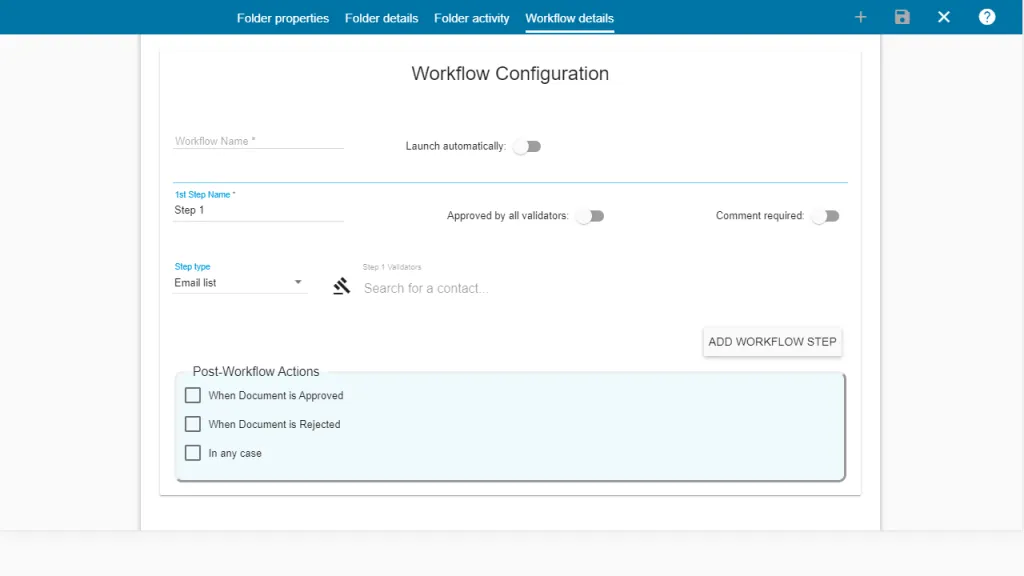Focus the Workflow Name field
This screenshot has width=1024, height=576.
tap(258, 141)
